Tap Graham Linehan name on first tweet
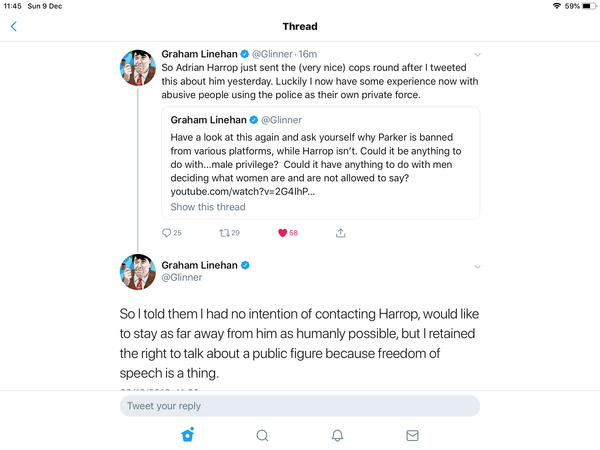This screenshot has width=600, height=450. tap(203, 53)
